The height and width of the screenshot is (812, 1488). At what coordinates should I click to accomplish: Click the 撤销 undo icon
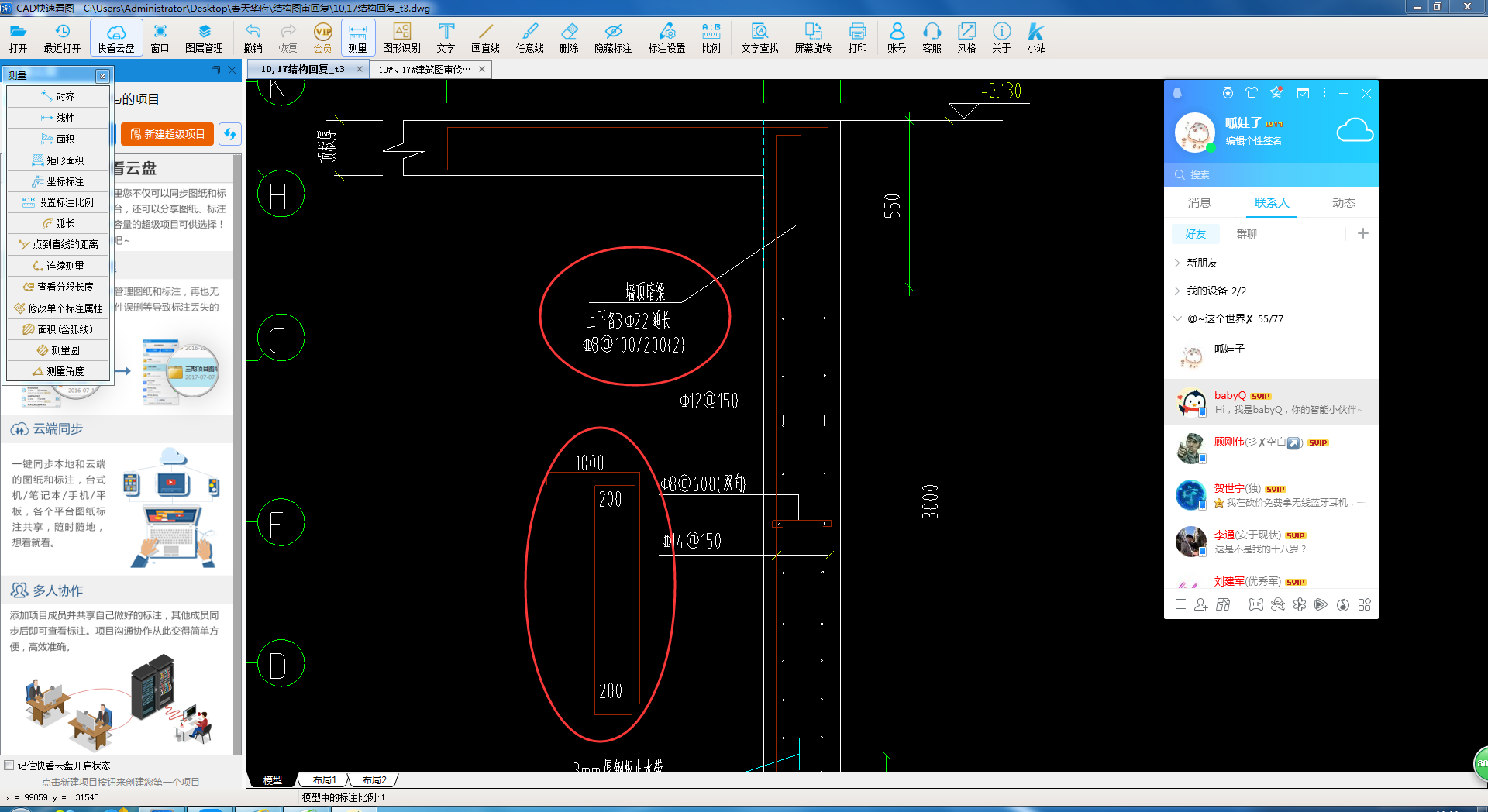(253, 38)
